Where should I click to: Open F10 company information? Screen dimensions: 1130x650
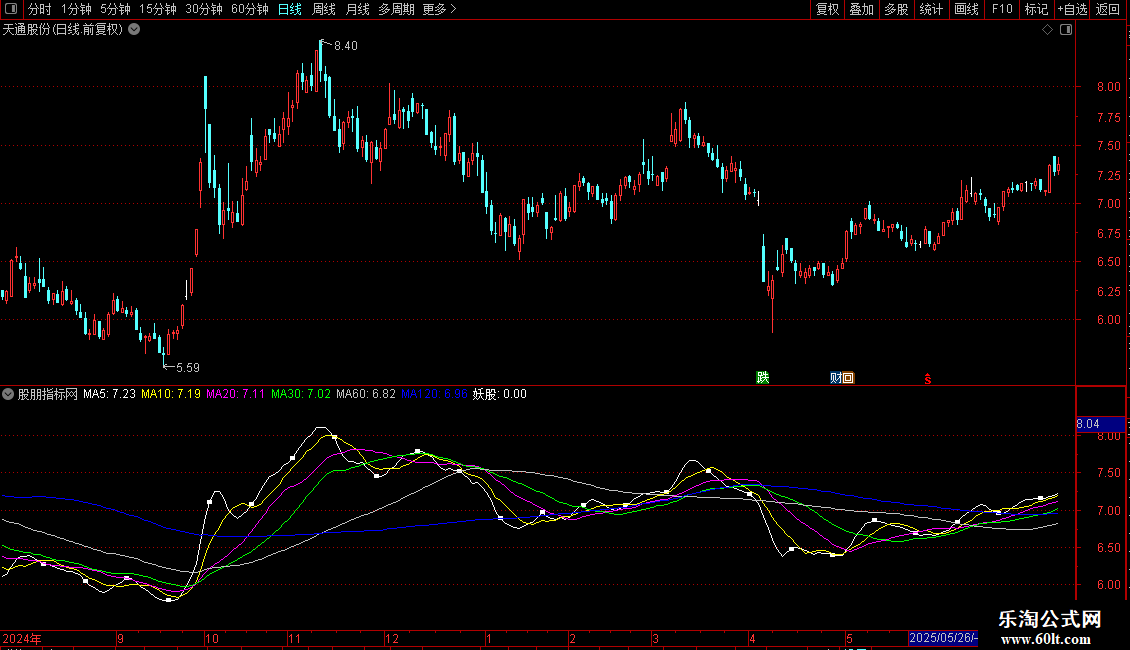point(1002,9)
